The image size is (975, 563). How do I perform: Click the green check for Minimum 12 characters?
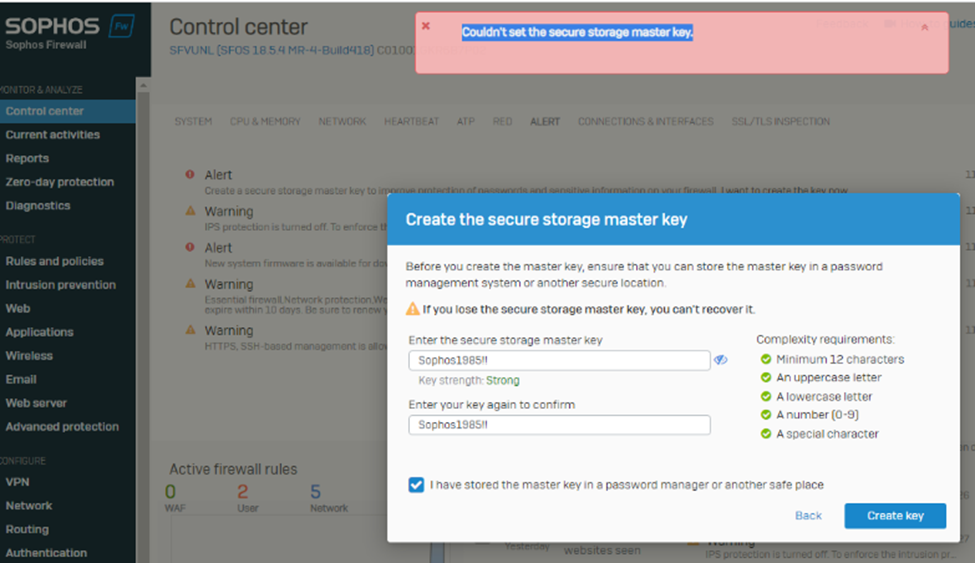(766, 359)
